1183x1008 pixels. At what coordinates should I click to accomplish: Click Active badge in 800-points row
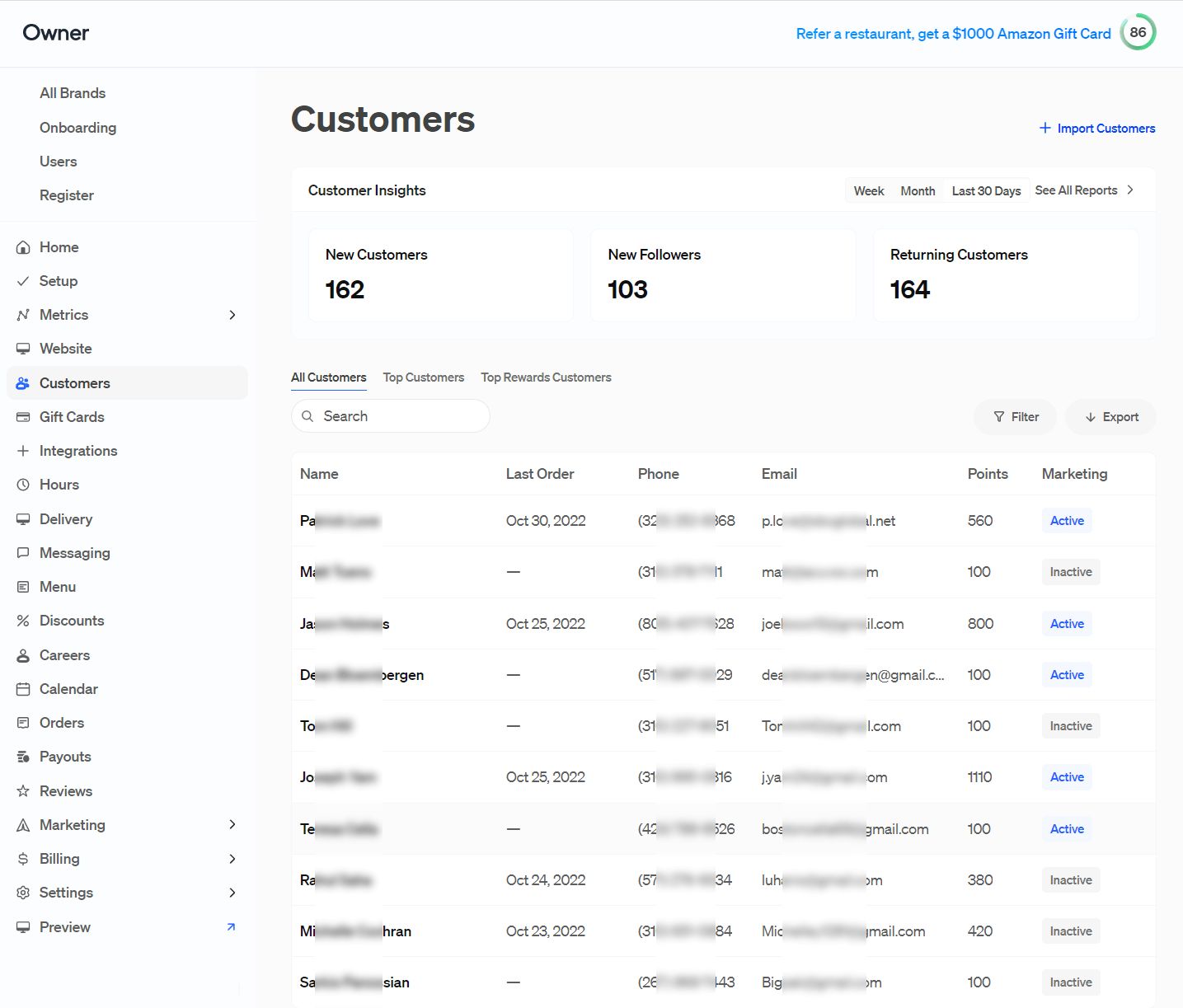point(1067,624)
